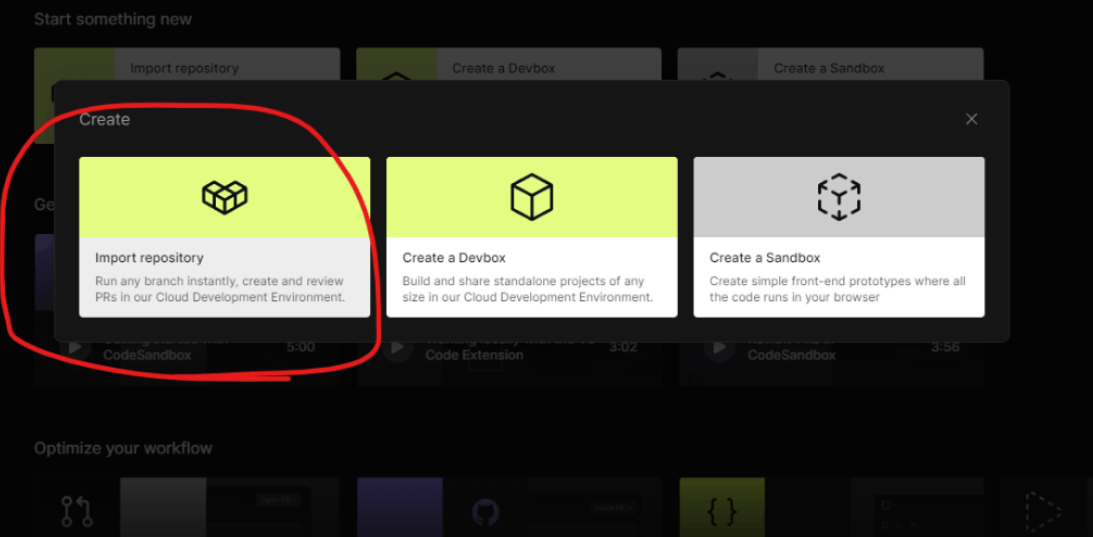The image size is (1093, 537).
Task: Click dimmed background "Create a Sandbox" card label
Action: pyautogui.click(x=829, y=68)
